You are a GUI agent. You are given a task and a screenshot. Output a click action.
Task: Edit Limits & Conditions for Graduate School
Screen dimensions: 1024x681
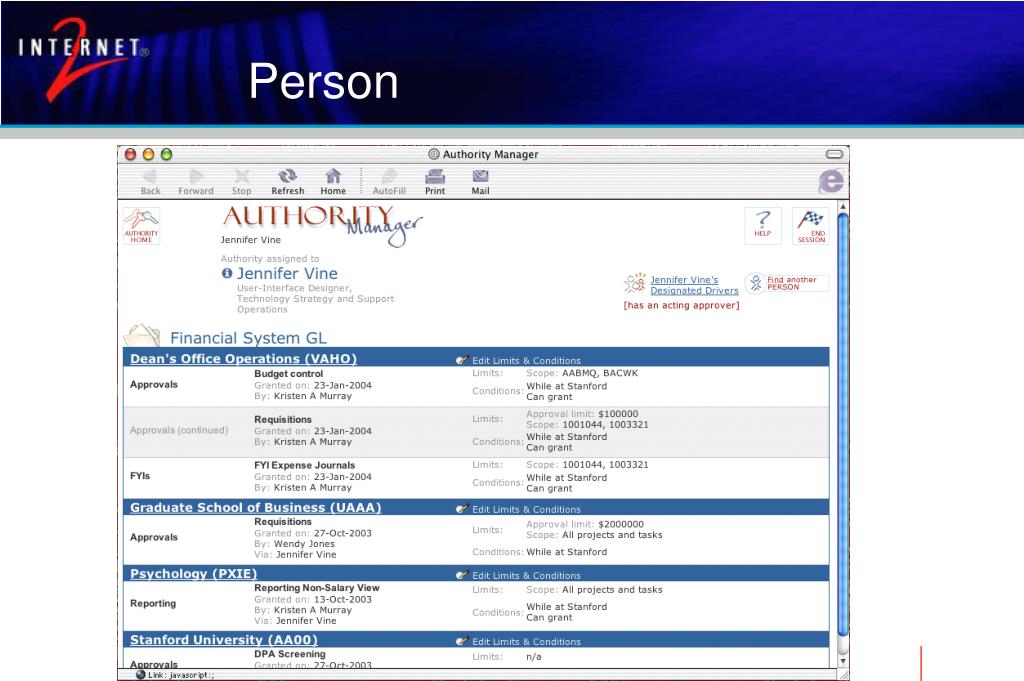[526, 509]
